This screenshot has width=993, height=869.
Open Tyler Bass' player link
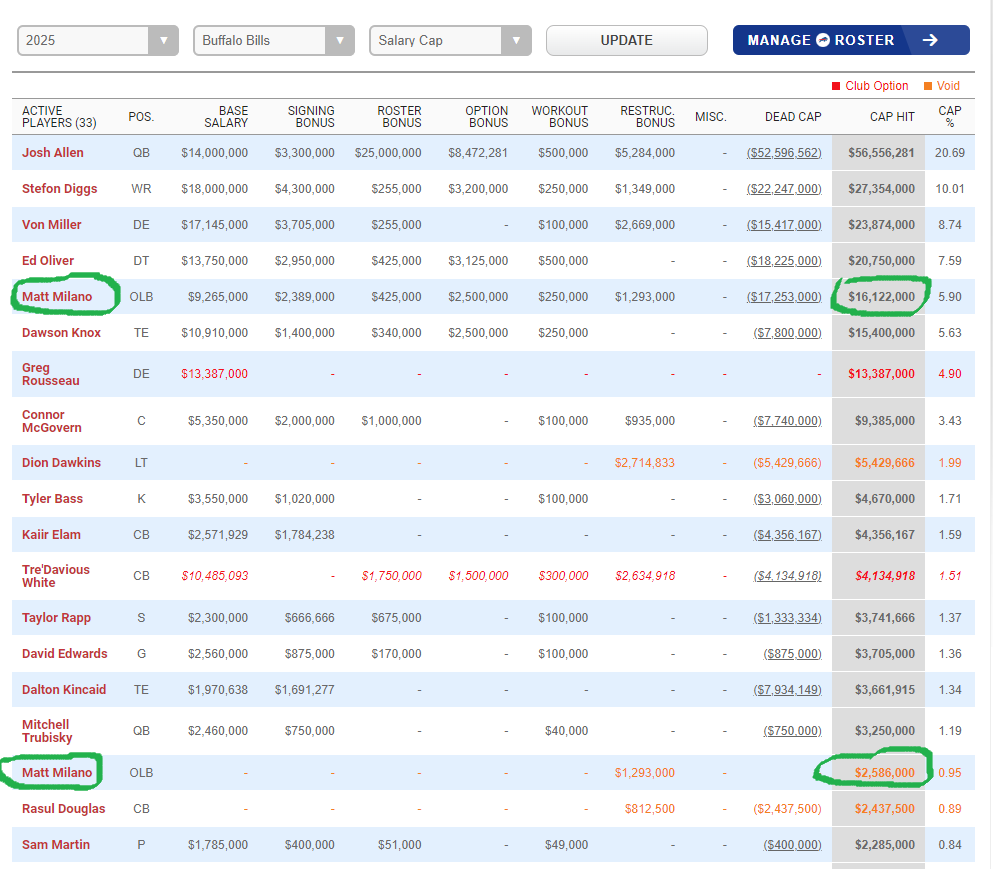coord(52,499)
